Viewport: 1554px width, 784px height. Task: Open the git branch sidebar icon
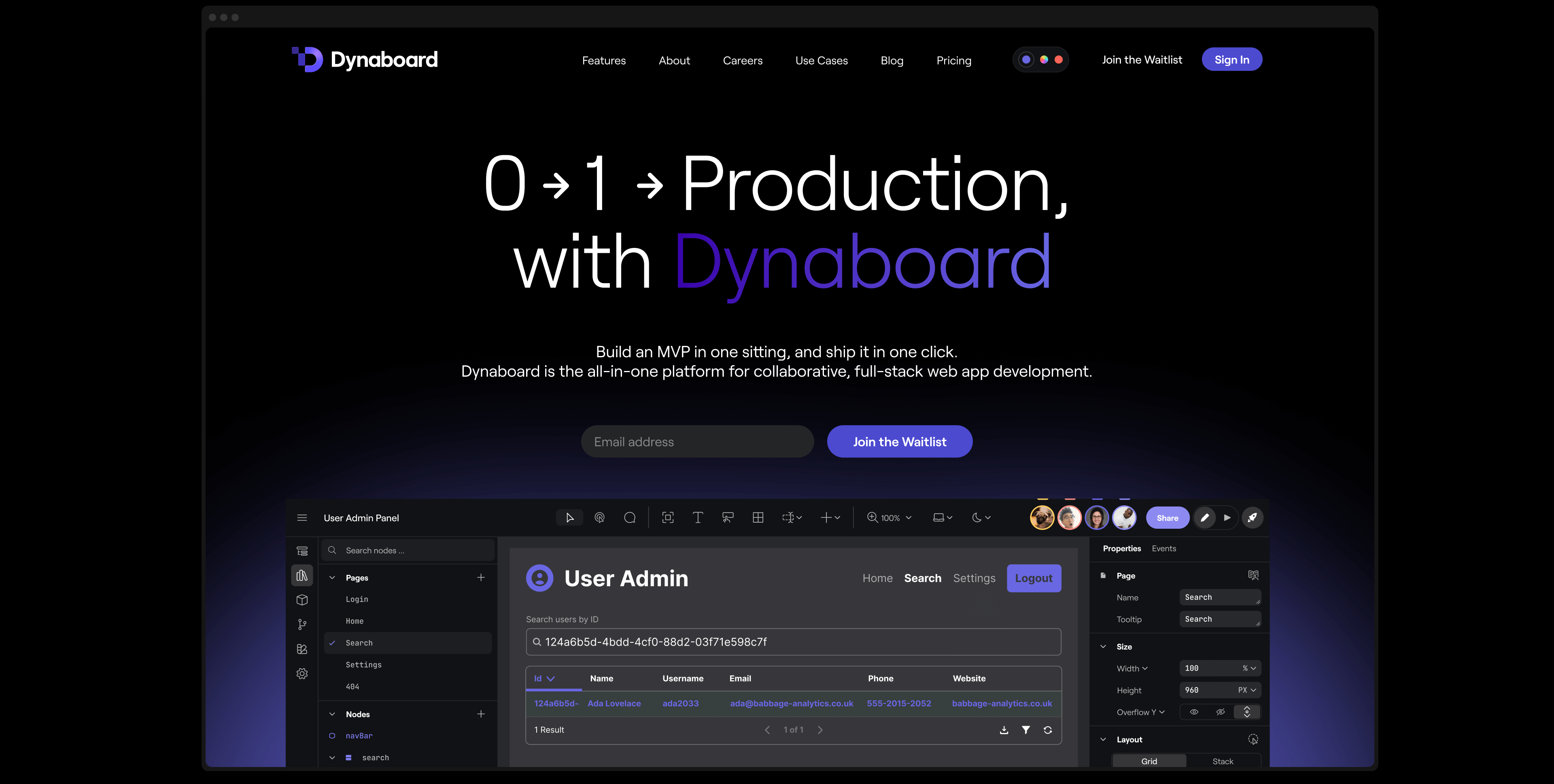tap(302, 625)
